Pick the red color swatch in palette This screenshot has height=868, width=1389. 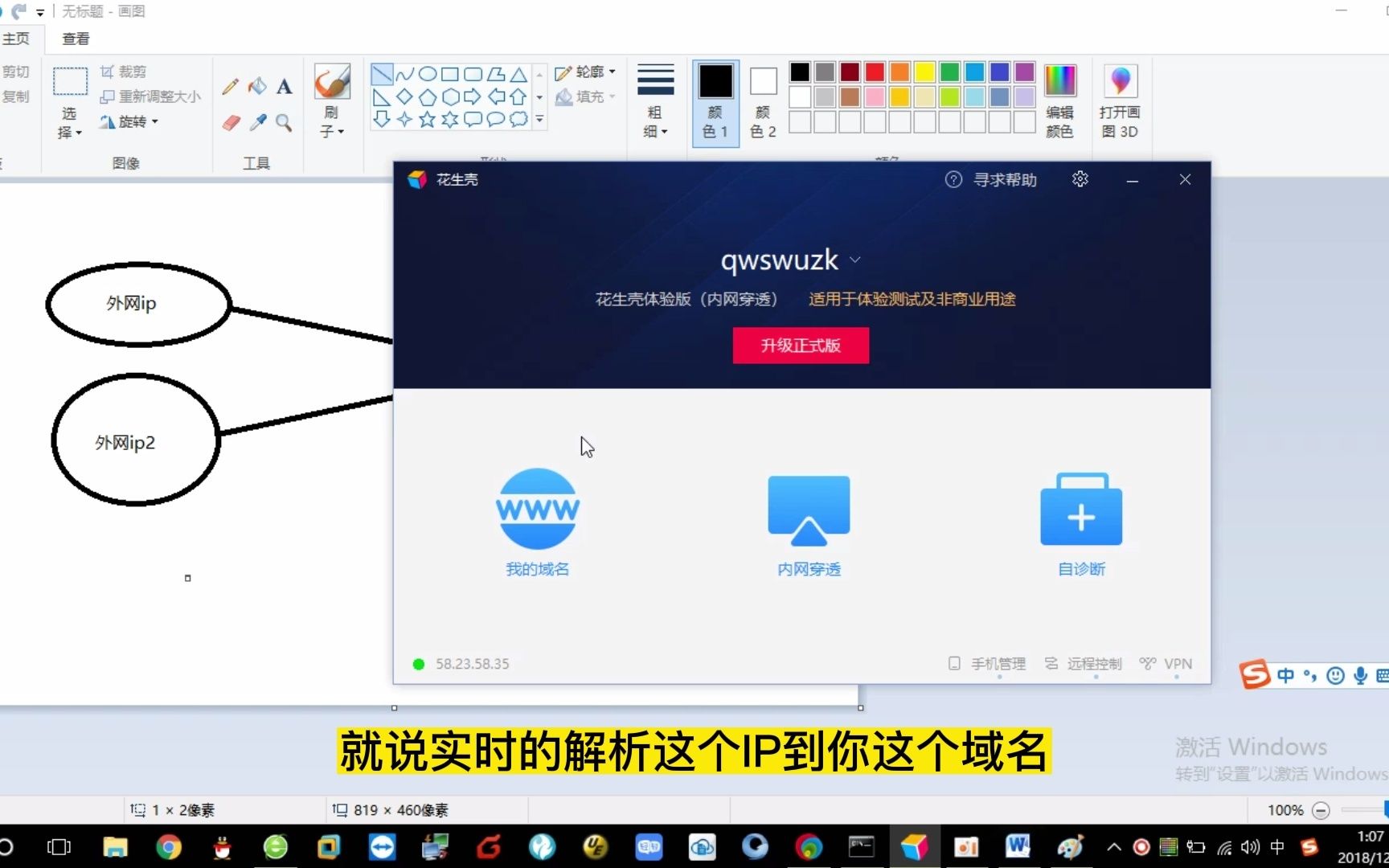875,72
